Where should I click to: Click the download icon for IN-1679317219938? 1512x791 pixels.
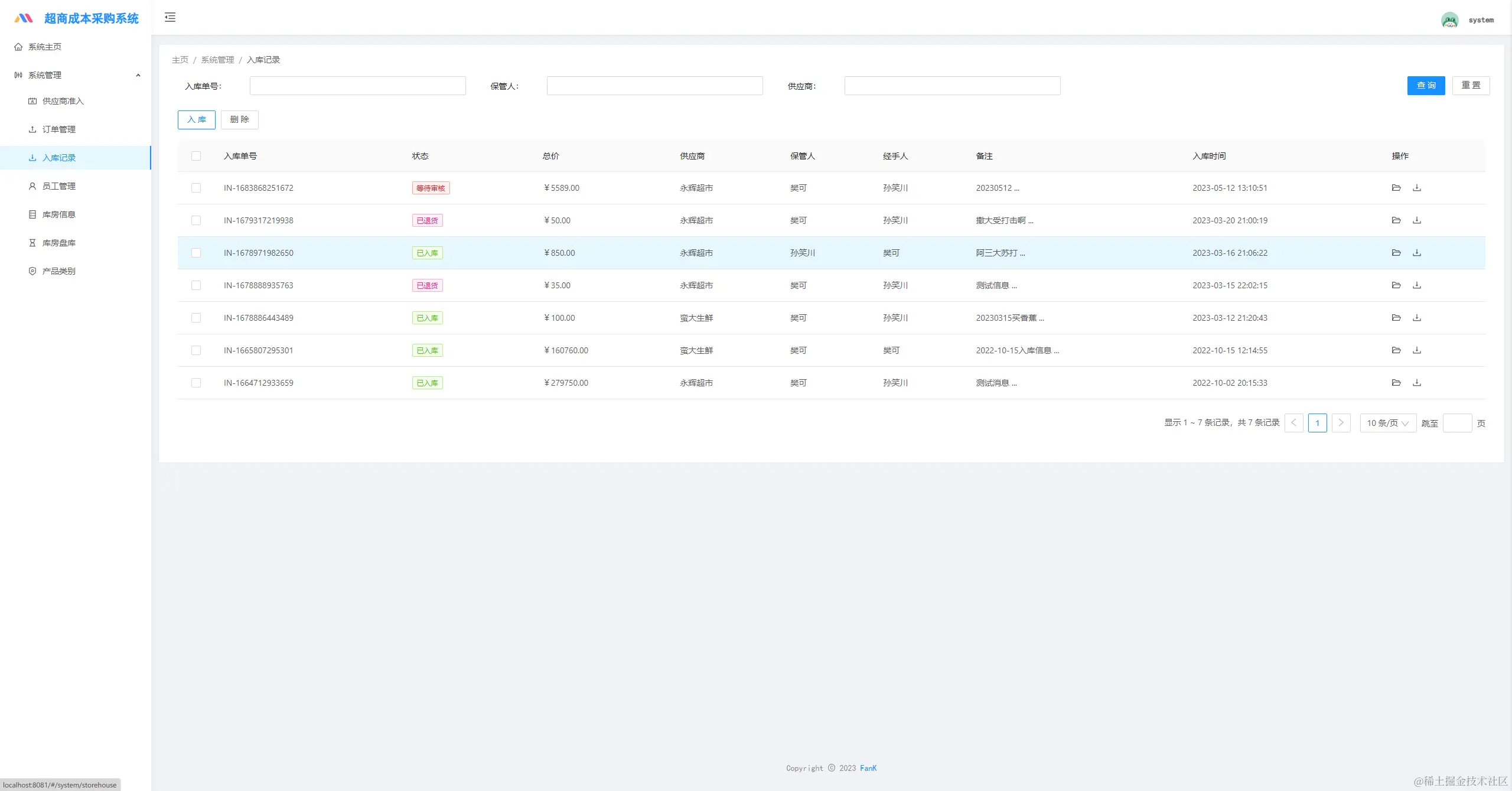coord(1417,220)
